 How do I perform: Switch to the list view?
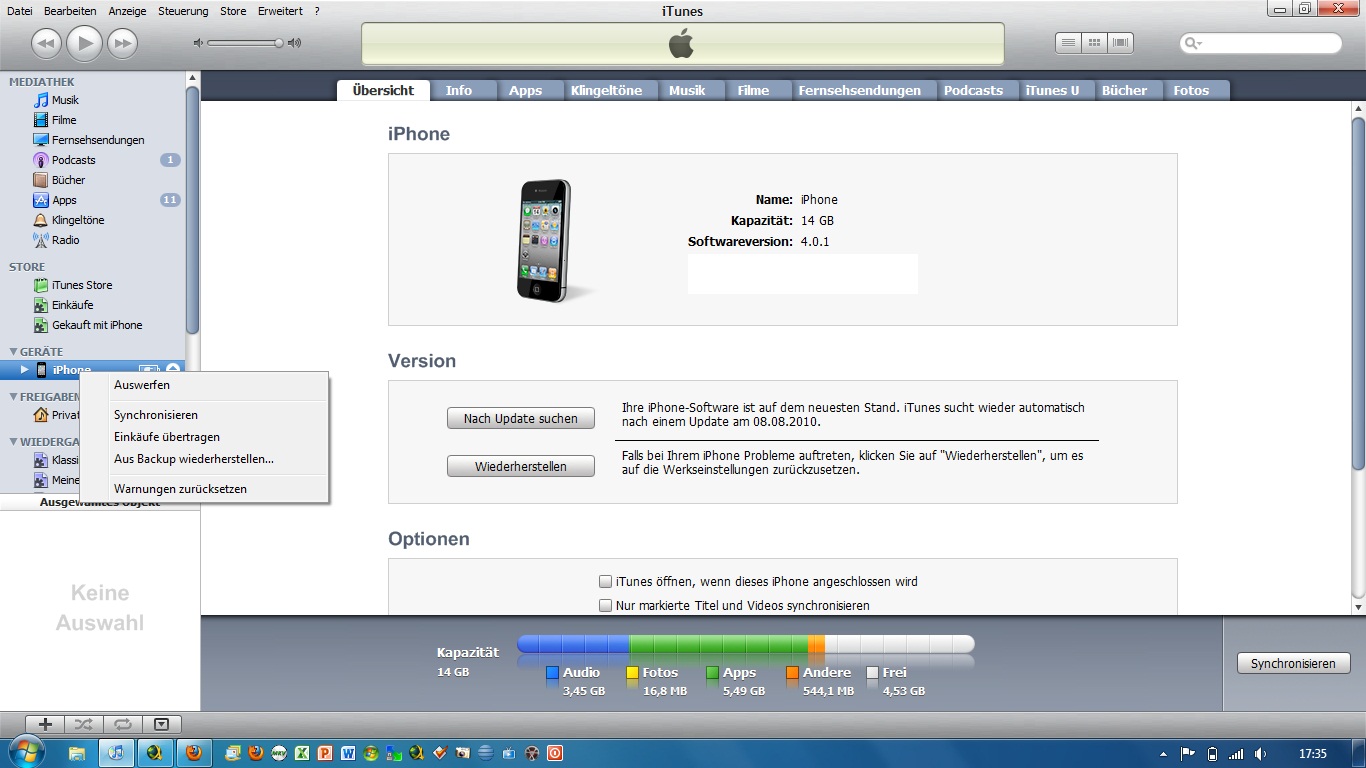pyautogui.click(x=1068, y=43)
